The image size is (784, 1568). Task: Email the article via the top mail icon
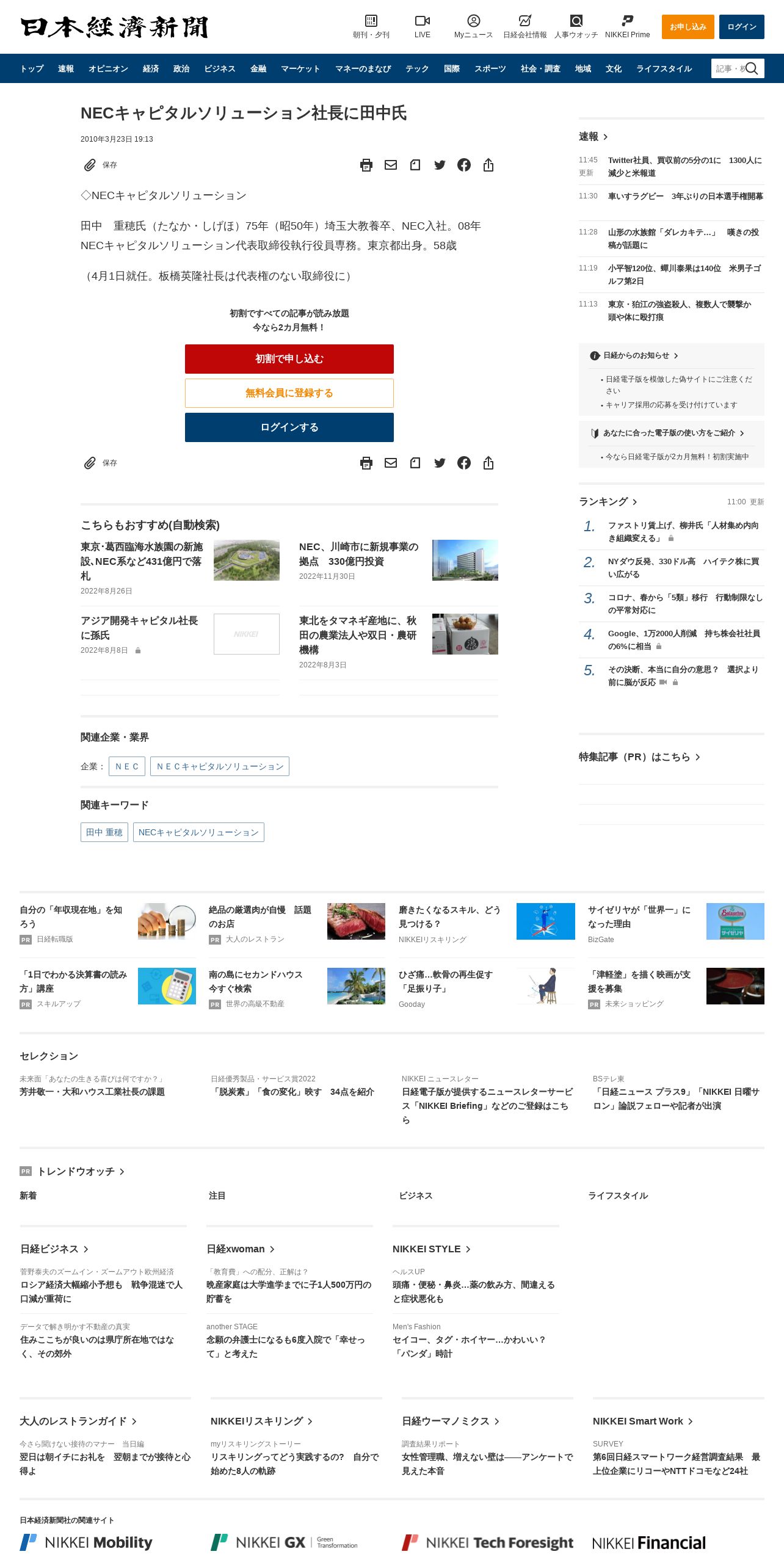pyautogui.click(x=391, y=165)
